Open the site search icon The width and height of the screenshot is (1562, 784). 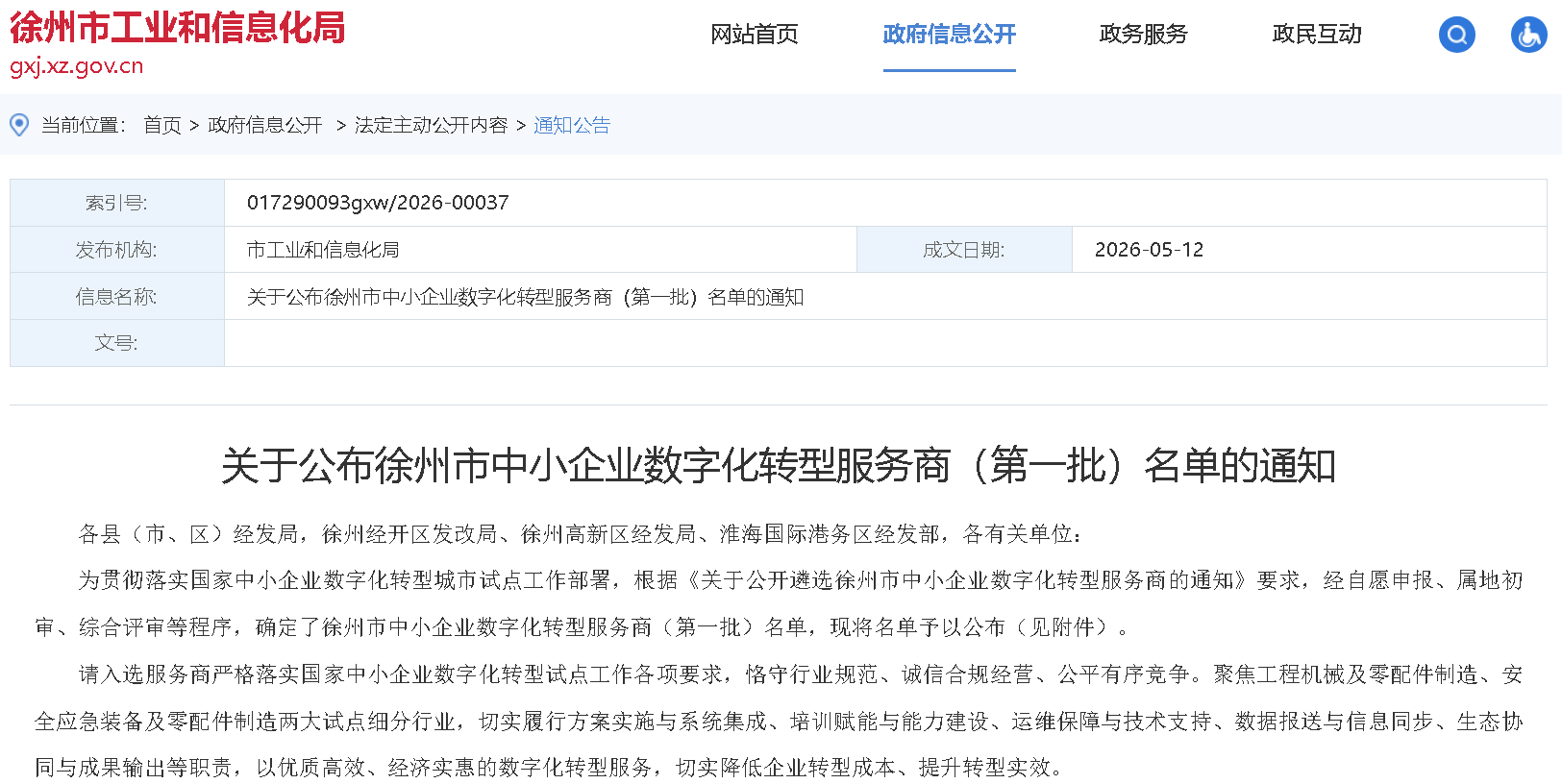[1456, 35]
